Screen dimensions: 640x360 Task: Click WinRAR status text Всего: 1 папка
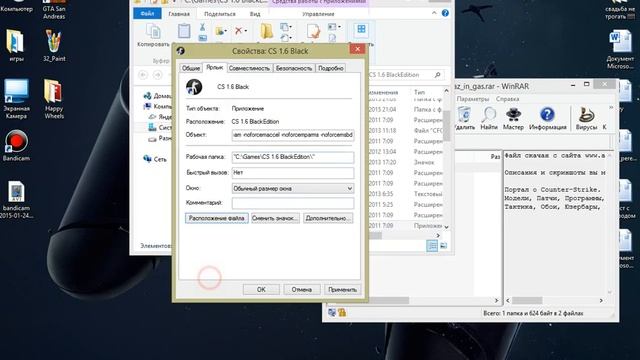click(x=533, y=313)
